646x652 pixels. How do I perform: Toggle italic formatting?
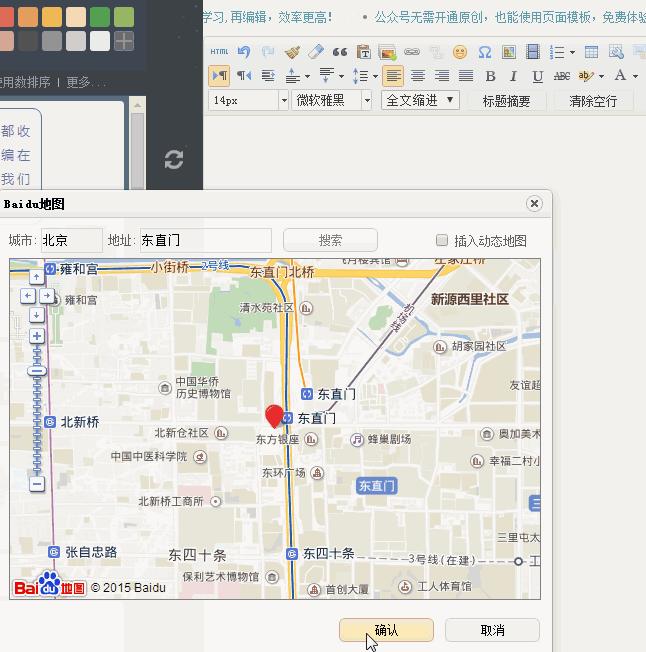point(513,76)
